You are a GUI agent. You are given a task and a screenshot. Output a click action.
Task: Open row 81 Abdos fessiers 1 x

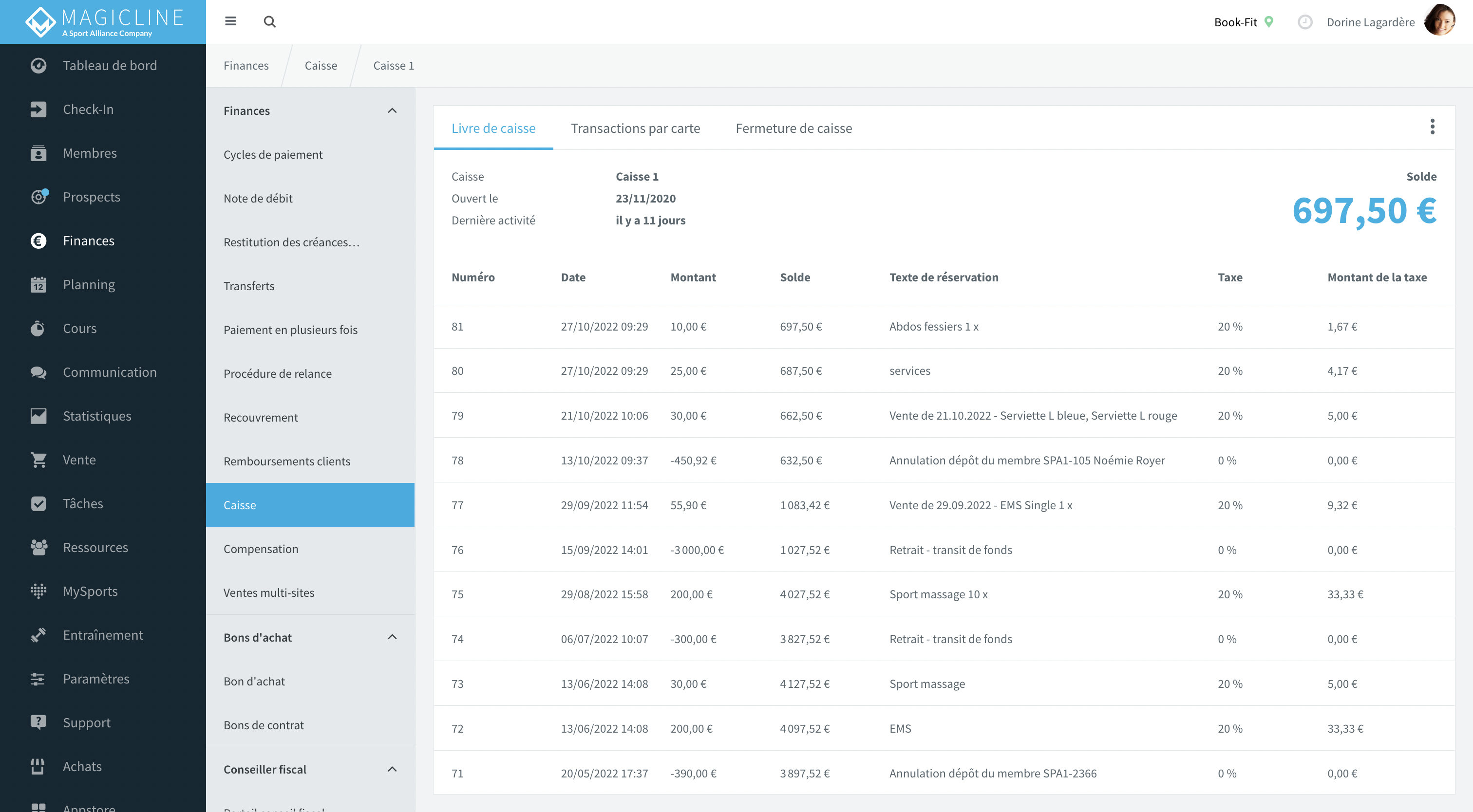(x=944, y=326)
